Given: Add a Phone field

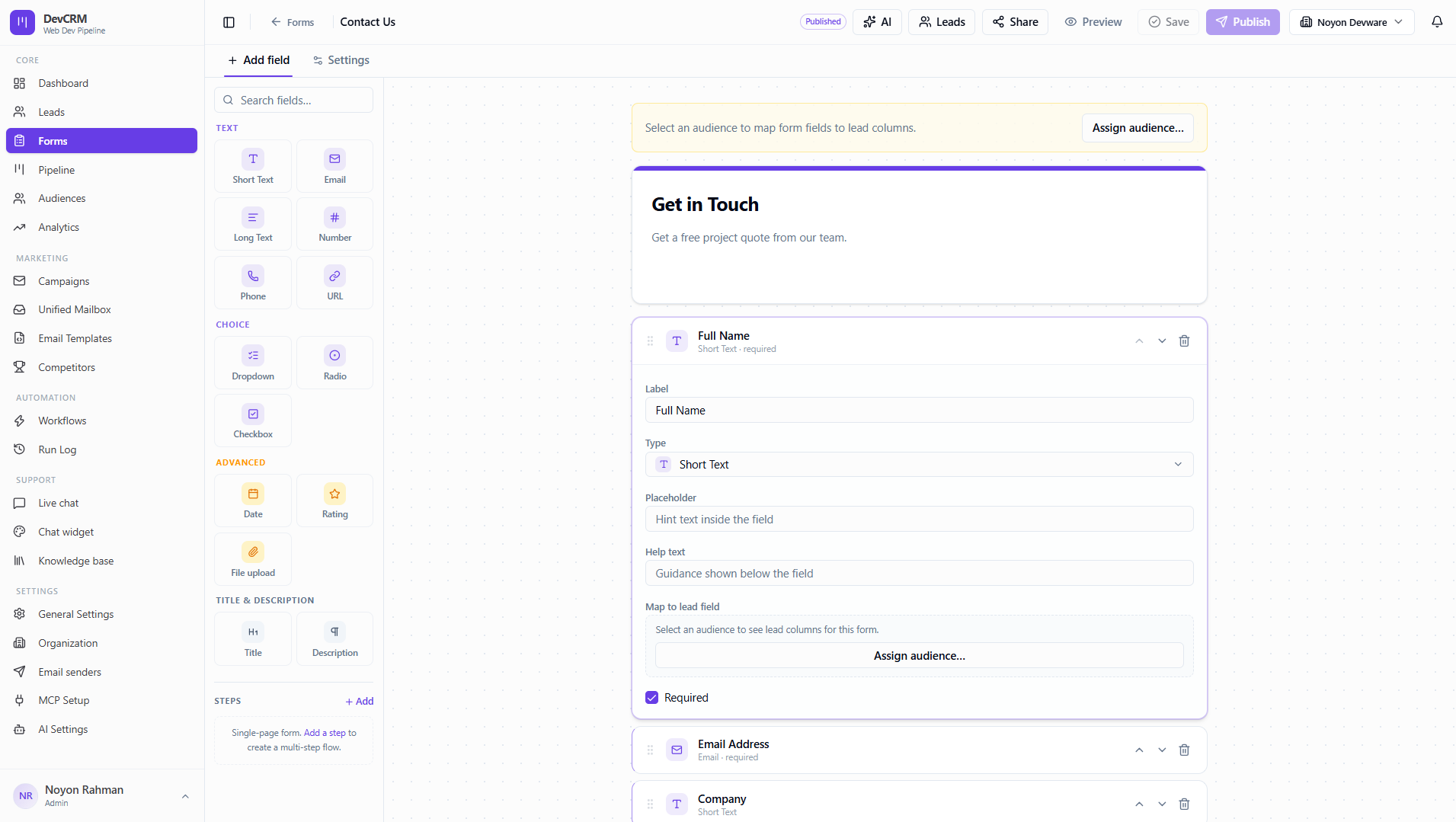Looking at the screenshot, I should (253, 283).
